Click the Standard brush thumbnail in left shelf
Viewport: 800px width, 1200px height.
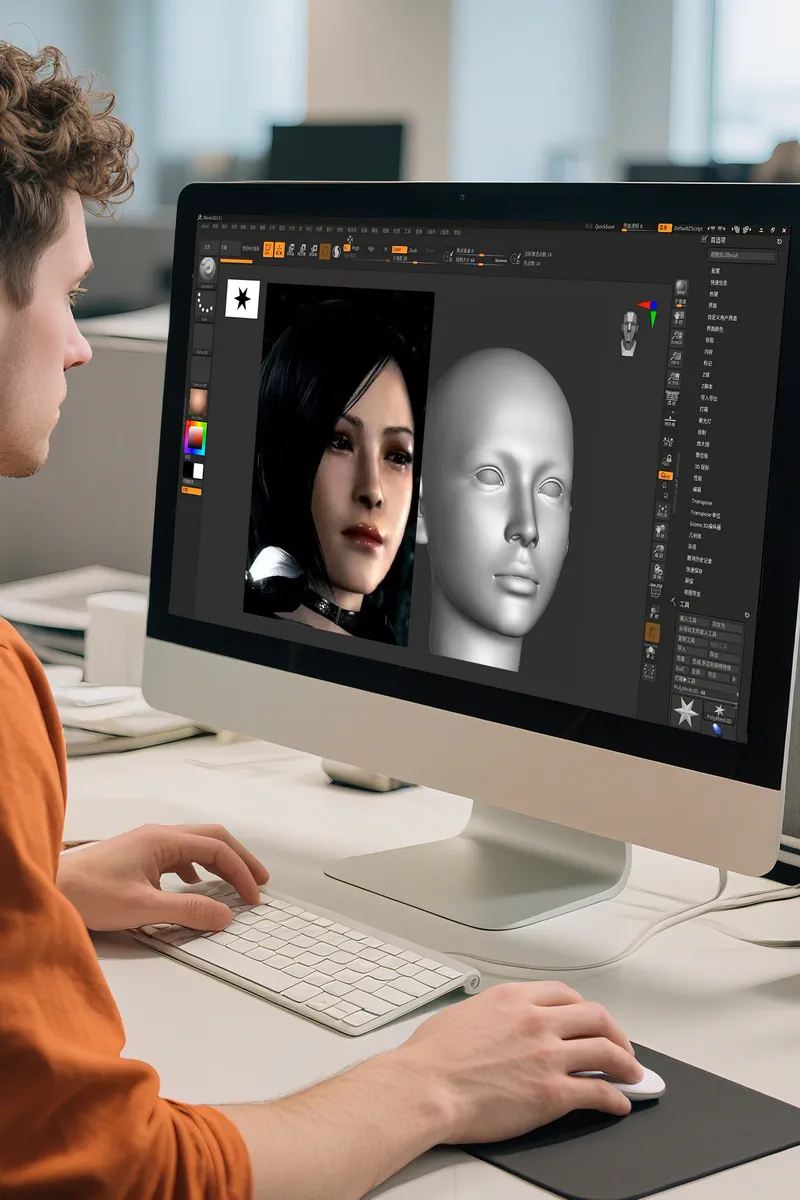[x=208, y=269]
